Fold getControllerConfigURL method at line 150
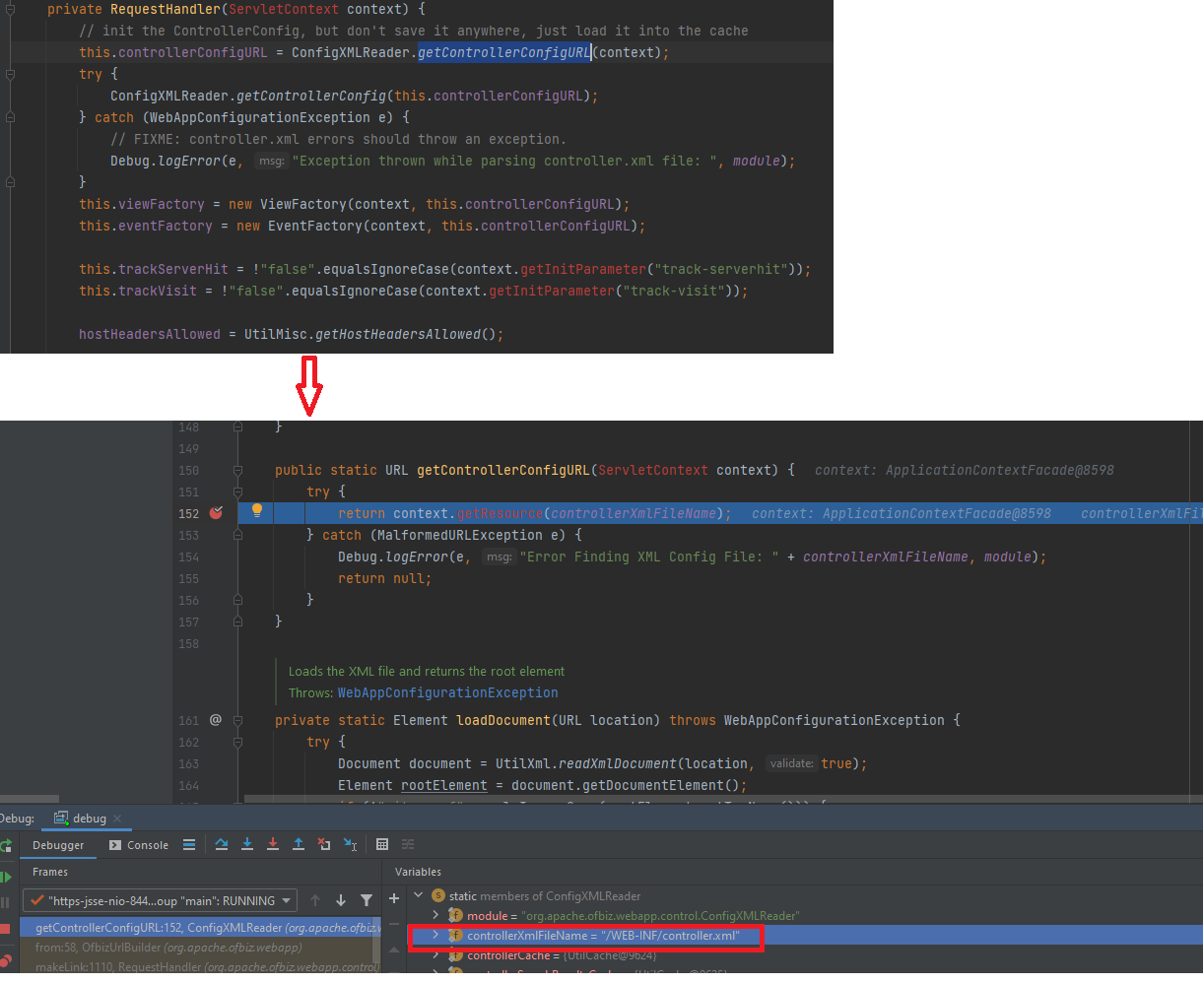Image resolution: width=1204 pixels, height=983 pixels. tap(237, 470)
